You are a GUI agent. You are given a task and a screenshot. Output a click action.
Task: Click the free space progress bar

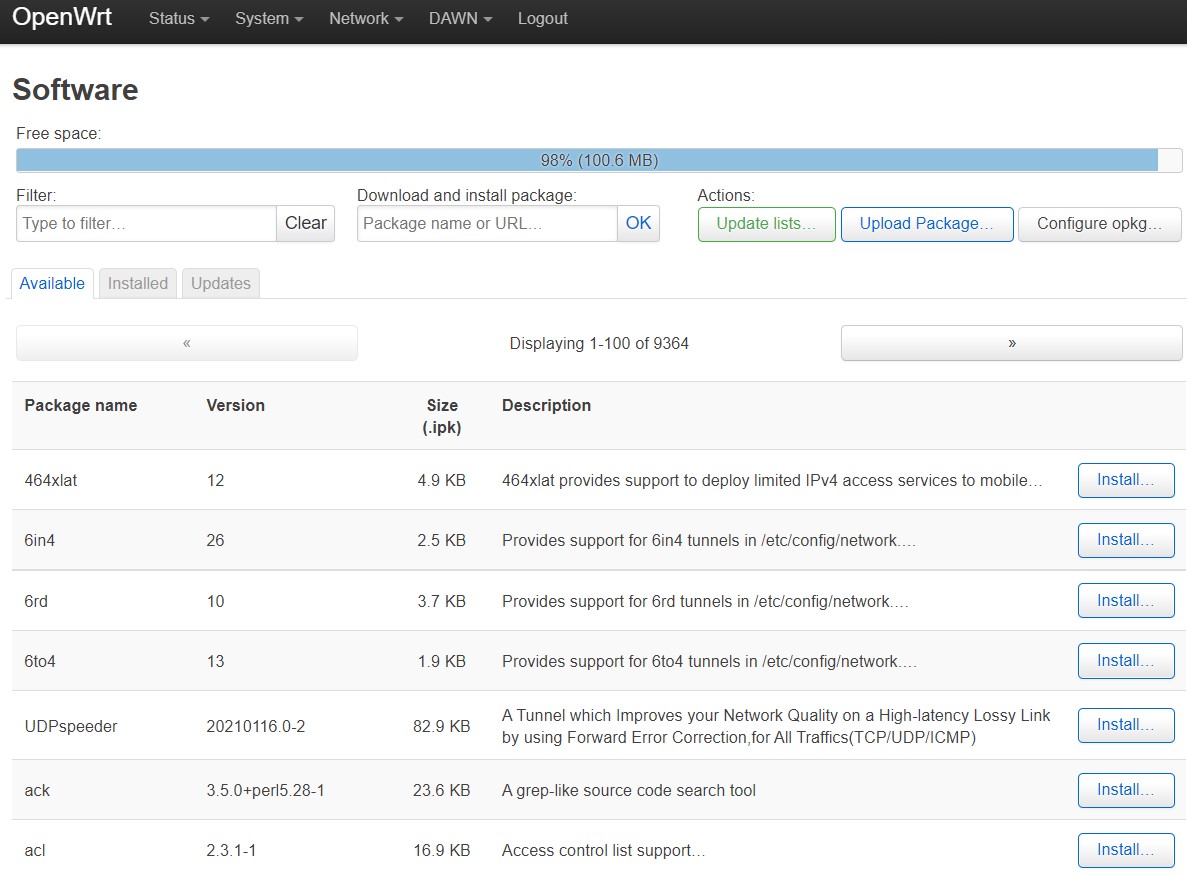pyautogui.click(x=598, y=161)
